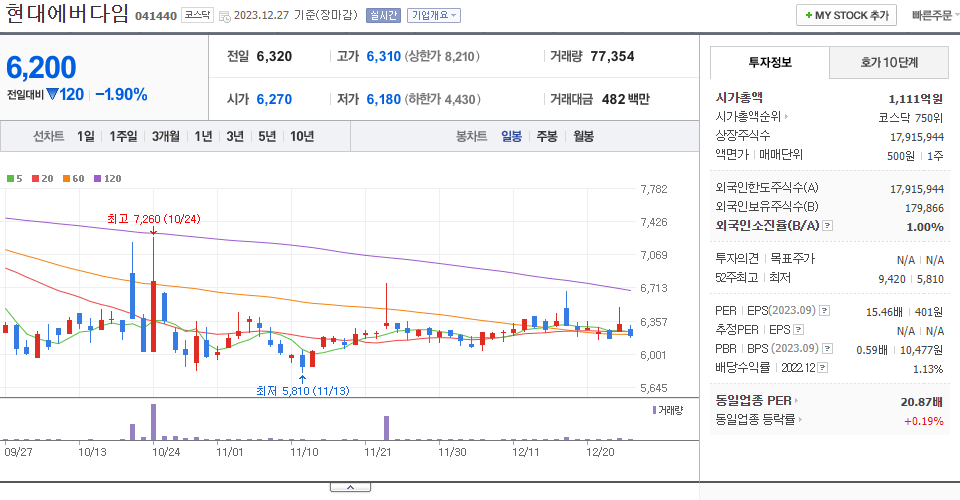Click the 현대에버다임 stock name heading
The image size is (960, 500).
point(67,13)
